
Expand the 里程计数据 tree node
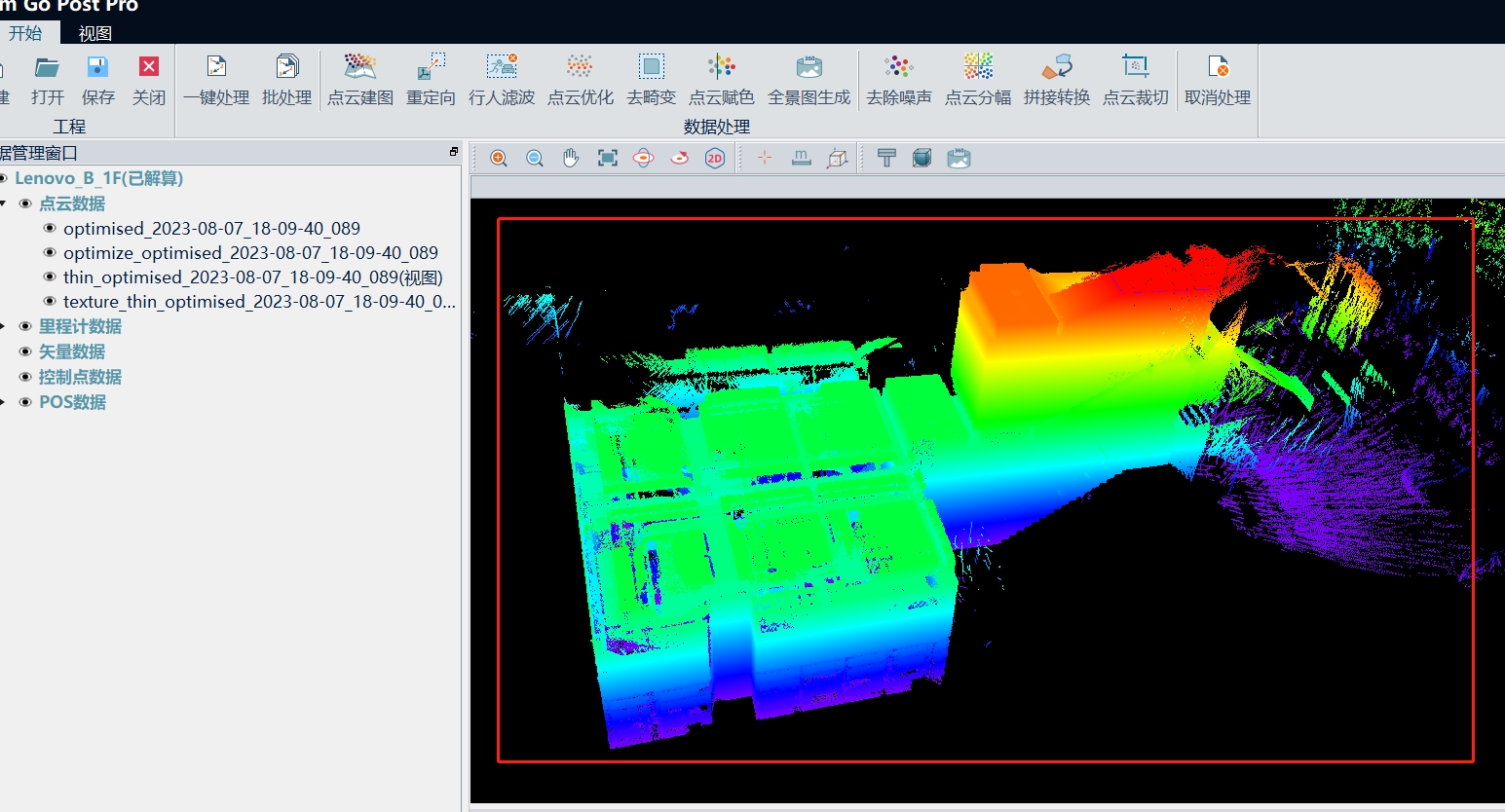pos(4,326)
